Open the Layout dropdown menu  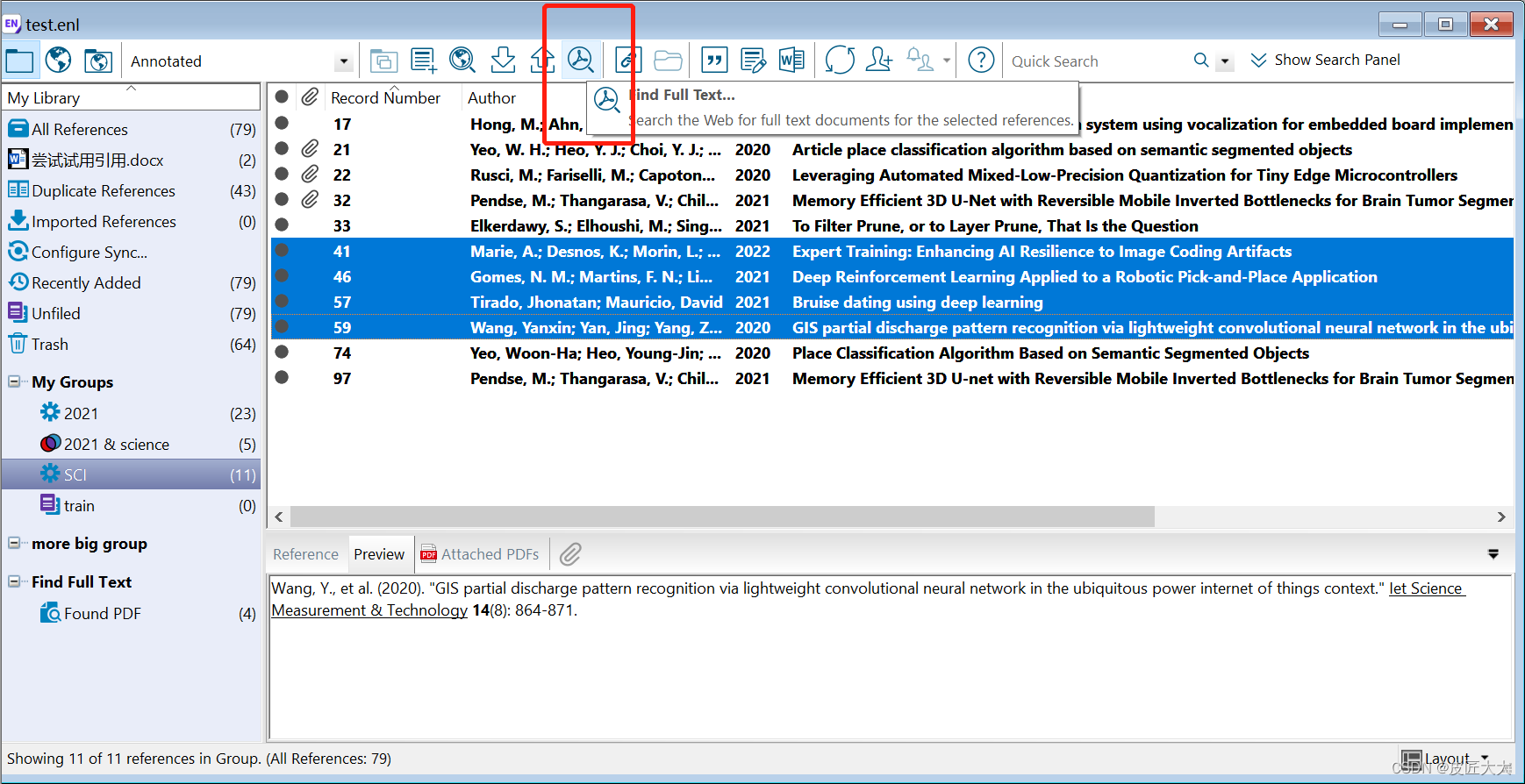[x=1446, y=759]
